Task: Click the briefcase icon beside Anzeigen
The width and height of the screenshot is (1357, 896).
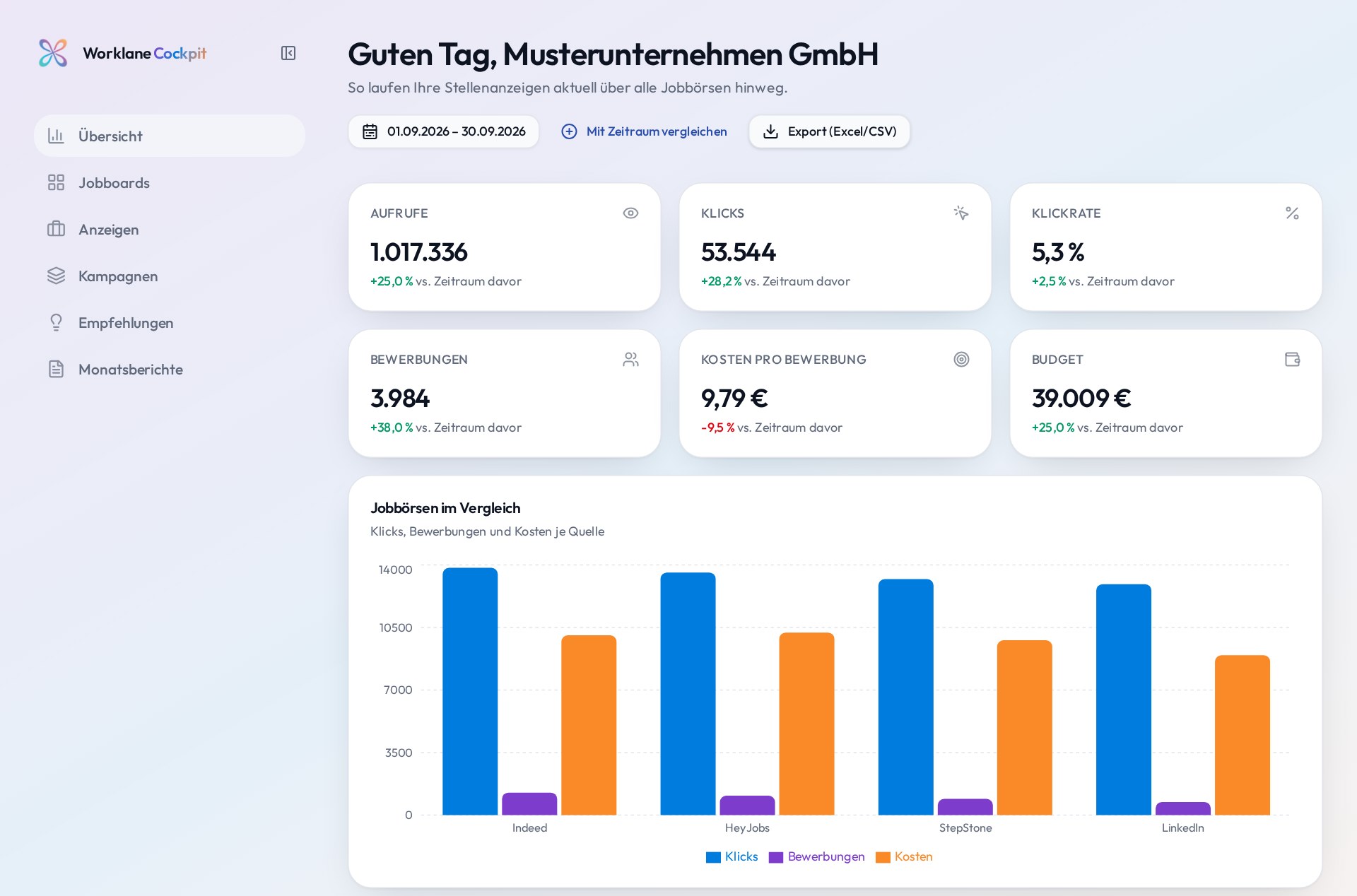Action: click(x=56, y=229)
